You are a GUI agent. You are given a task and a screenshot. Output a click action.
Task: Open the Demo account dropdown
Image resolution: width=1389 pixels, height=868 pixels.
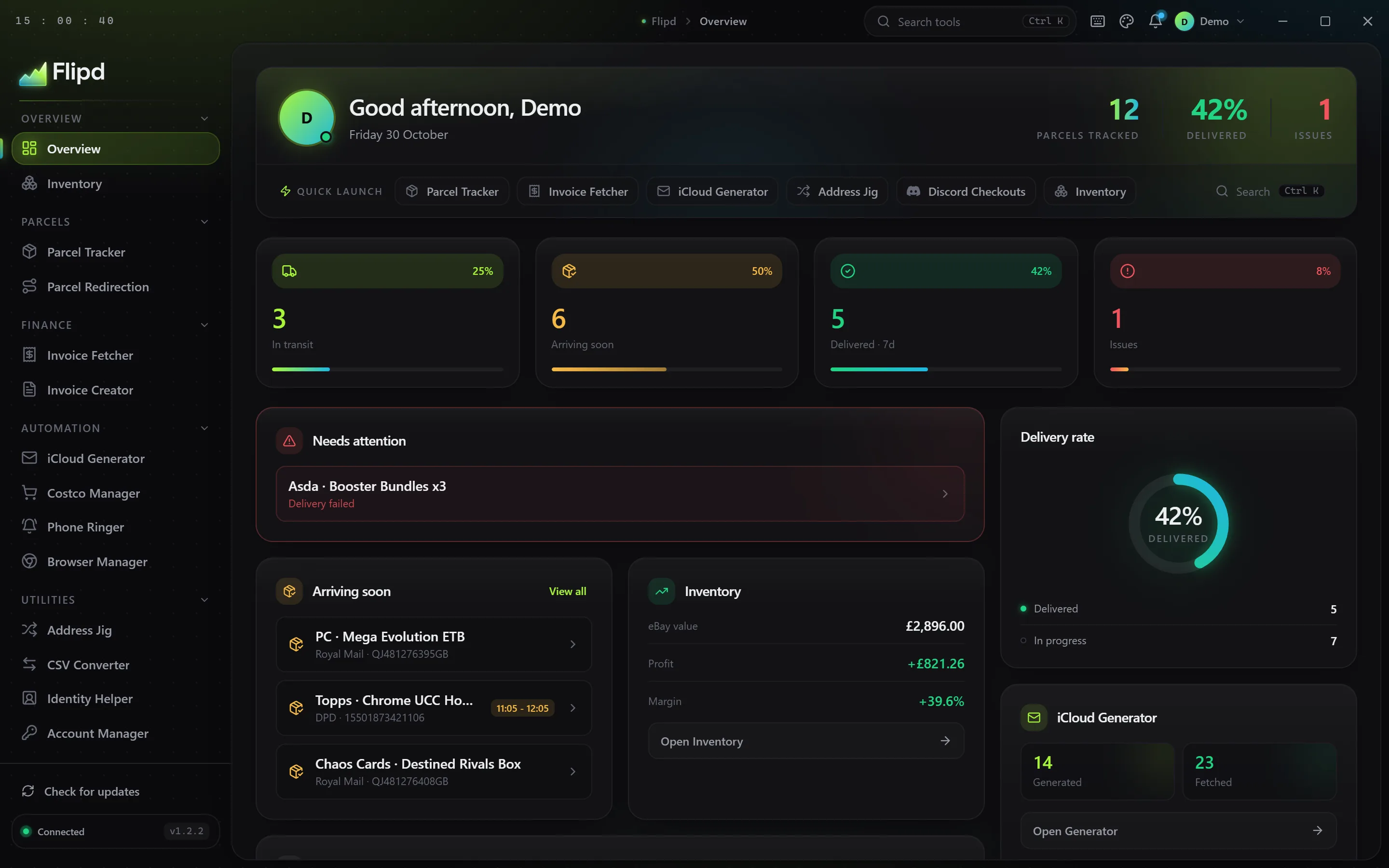tap(1211, 21)
